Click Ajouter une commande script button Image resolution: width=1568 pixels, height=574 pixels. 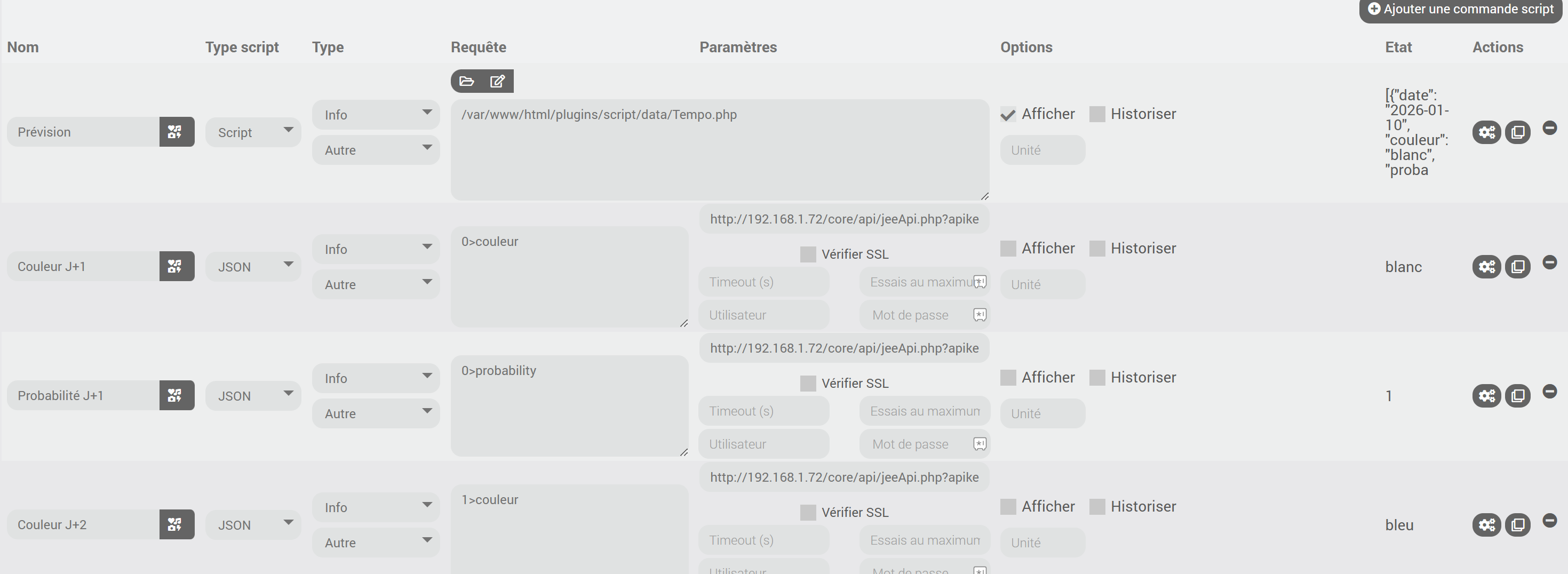[x=1461, y=9]
